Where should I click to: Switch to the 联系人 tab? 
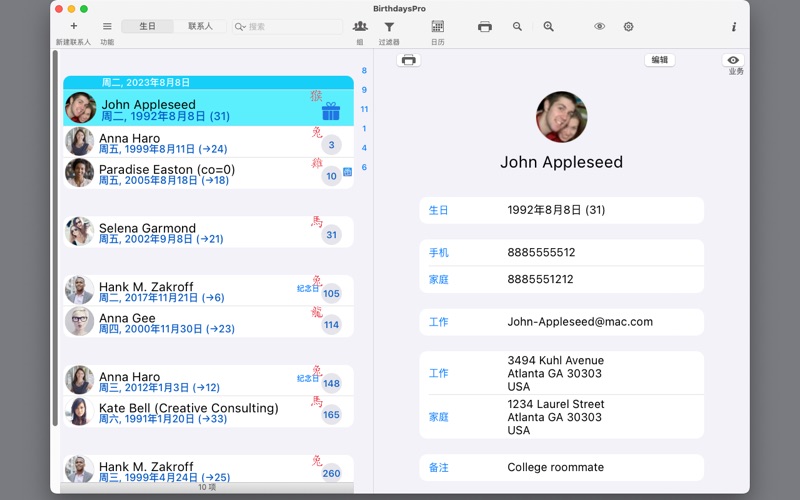point(200,26)
